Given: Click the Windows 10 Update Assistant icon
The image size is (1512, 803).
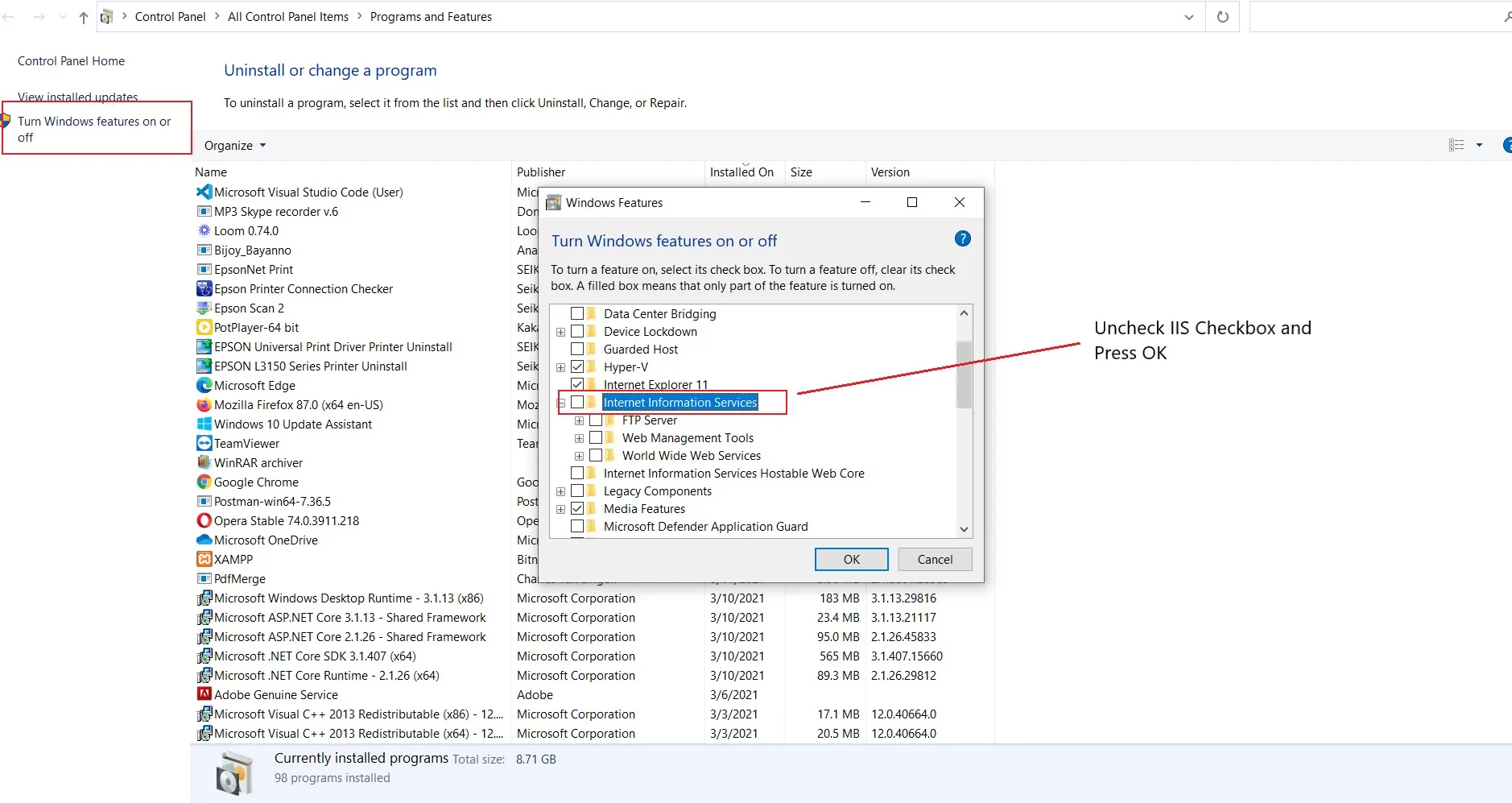Looking at the screenshot, I should [x=204, y=424].
